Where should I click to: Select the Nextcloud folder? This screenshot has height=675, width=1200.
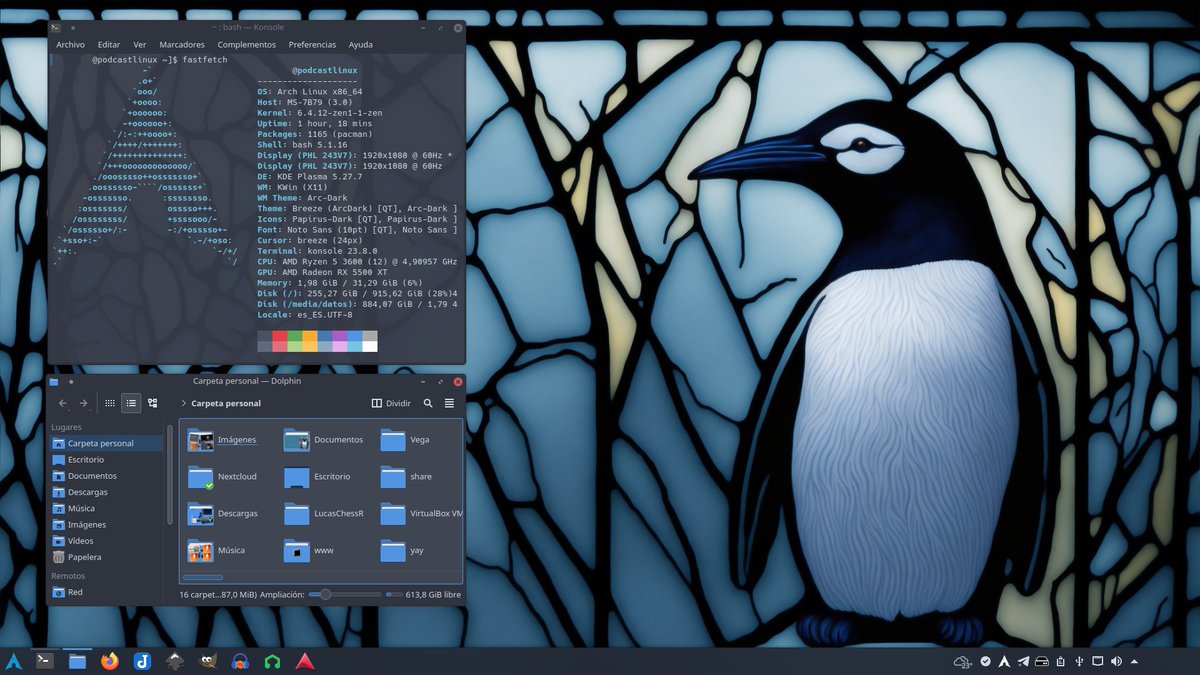tap(223, 477)
